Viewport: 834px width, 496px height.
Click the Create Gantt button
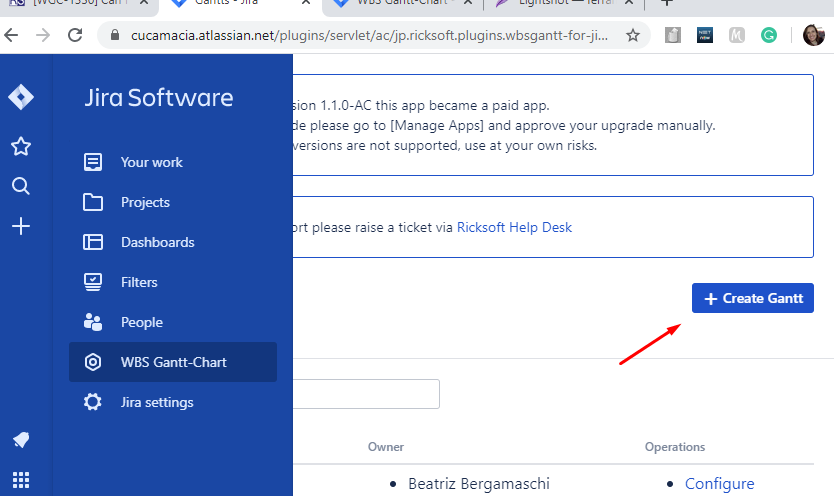coord(752,298)
